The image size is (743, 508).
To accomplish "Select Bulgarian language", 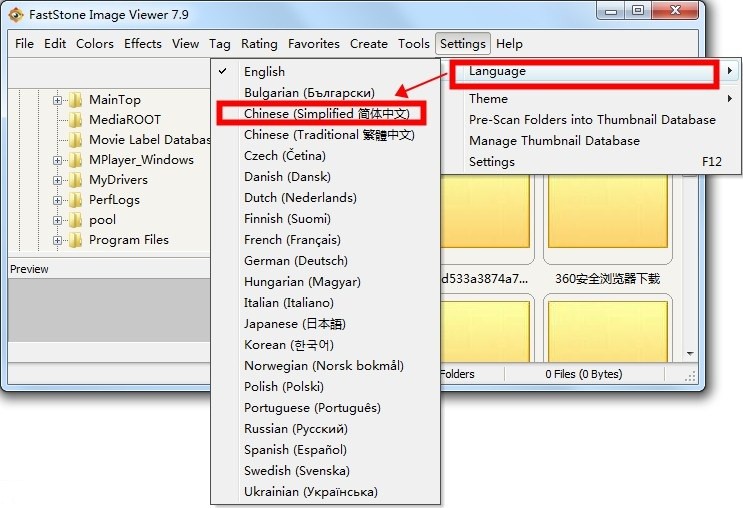I will tap(325, 92).
